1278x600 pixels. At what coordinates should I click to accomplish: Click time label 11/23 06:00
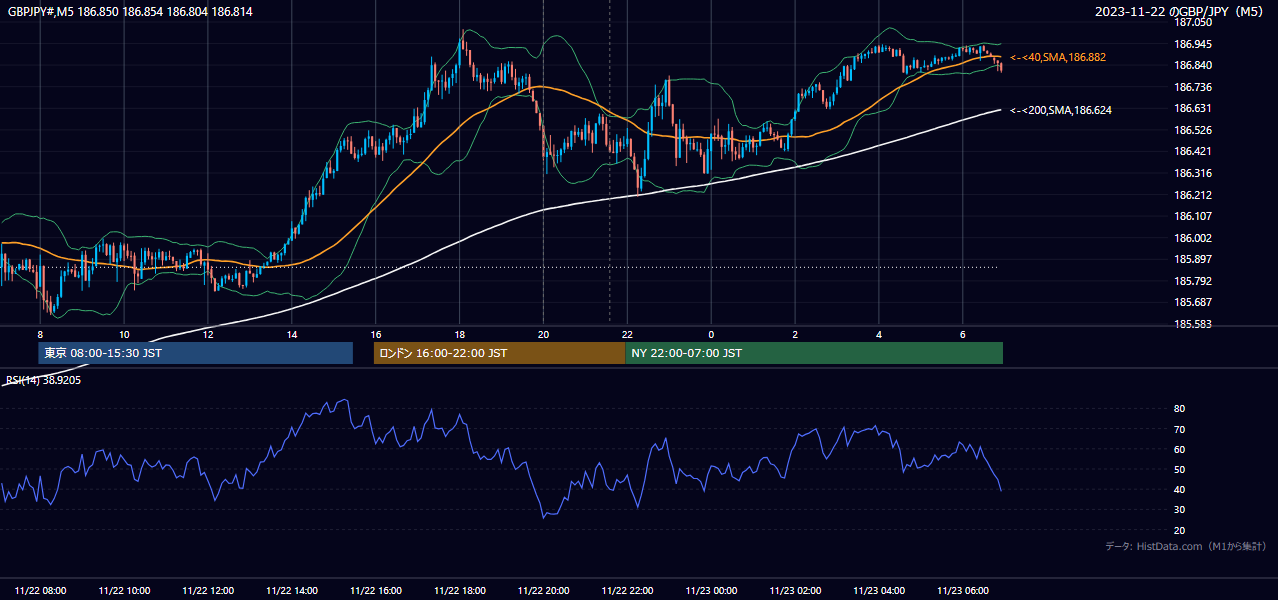tap(963, 591)
